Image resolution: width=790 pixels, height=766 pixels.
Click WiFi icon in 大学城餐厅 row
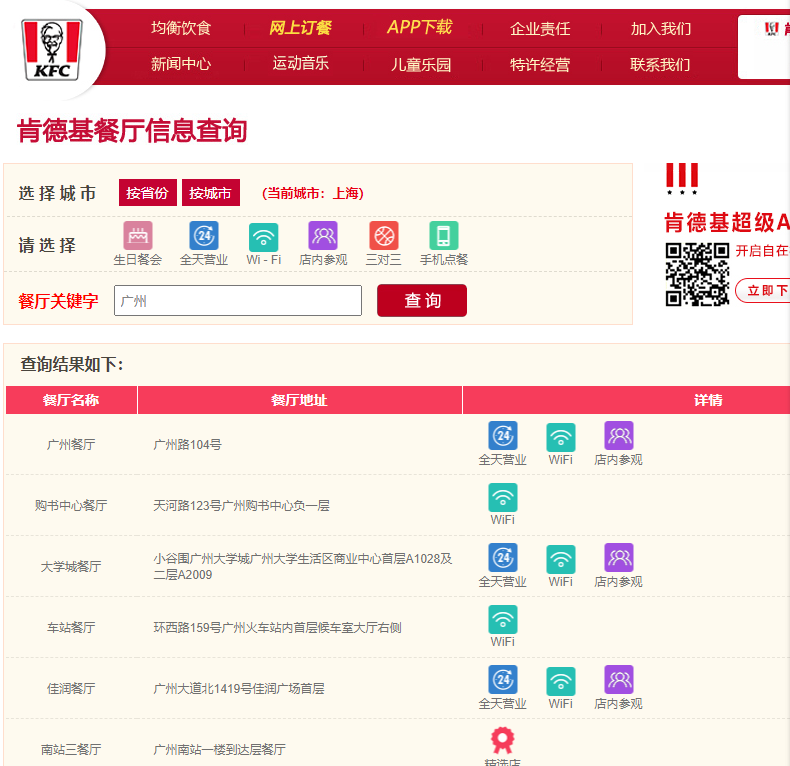[561, 559]
